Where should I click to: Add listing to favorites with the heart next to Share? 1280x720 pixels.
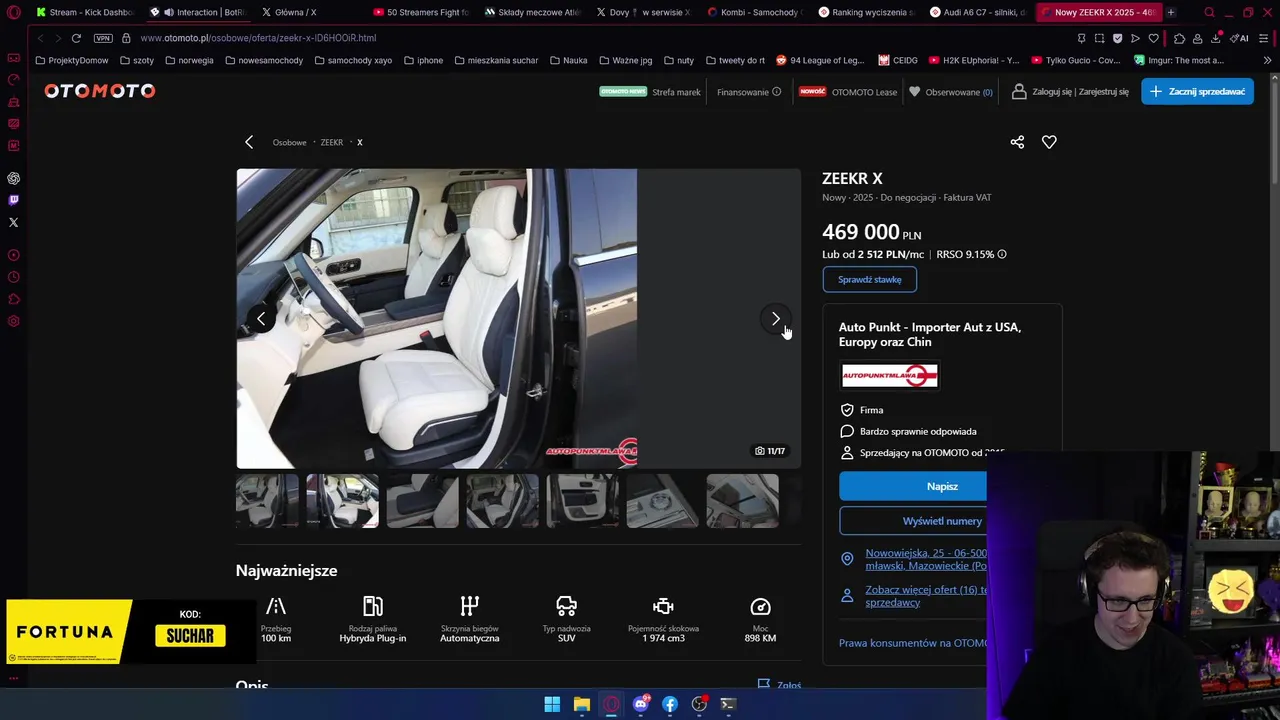[x=1049, y=142]
